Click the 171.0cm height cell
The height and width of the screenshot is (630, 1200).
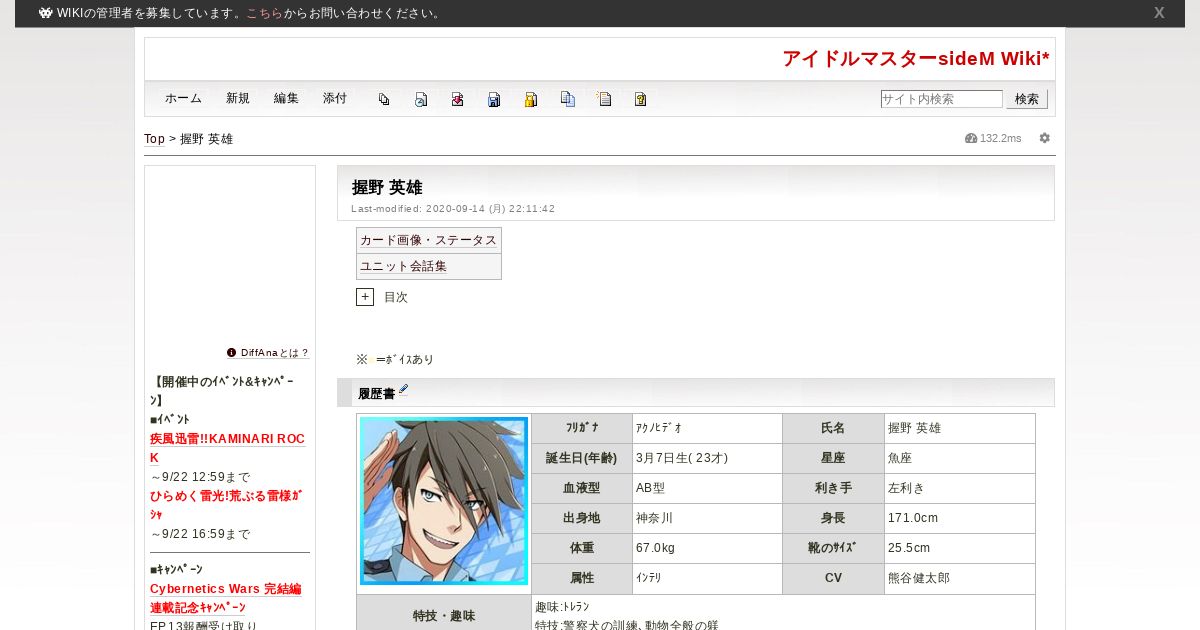[x=960, y=518]
